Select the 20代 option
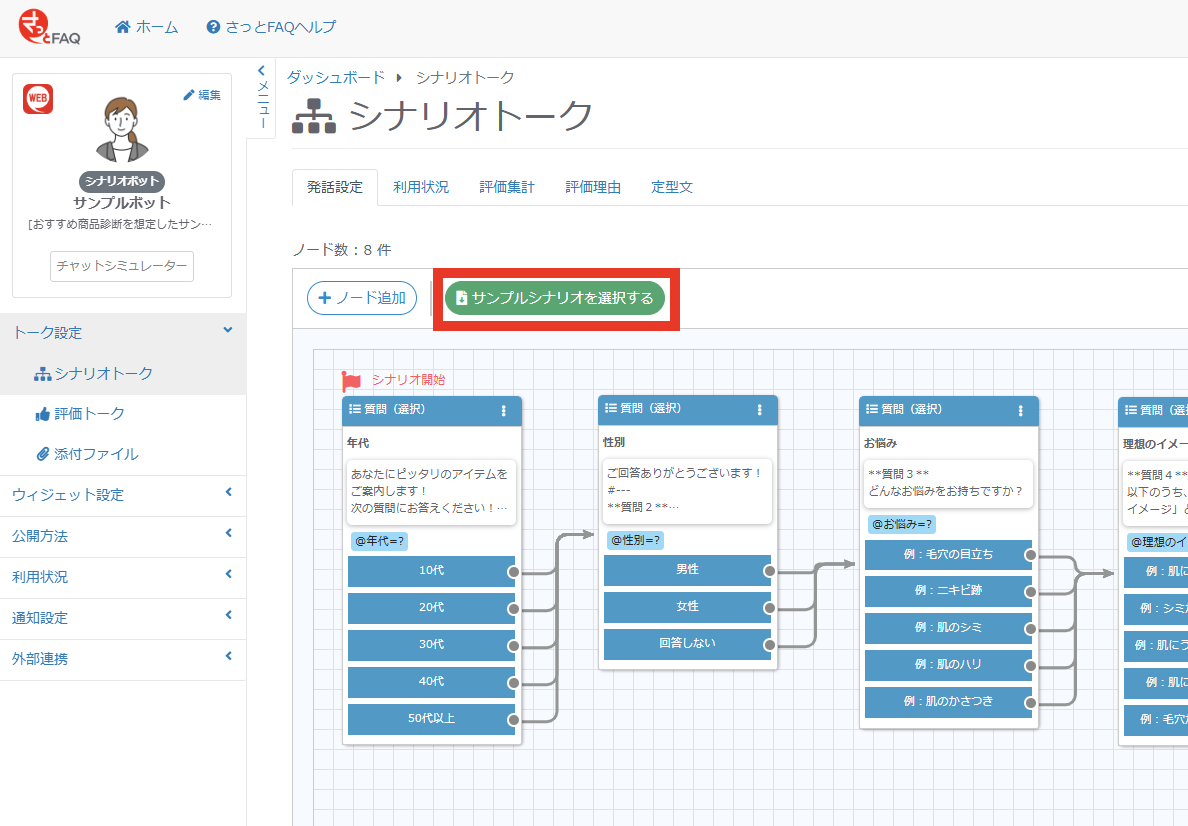Image resolution: width=1188 pixels, height=826 pixels. click(x=431, y=608)
